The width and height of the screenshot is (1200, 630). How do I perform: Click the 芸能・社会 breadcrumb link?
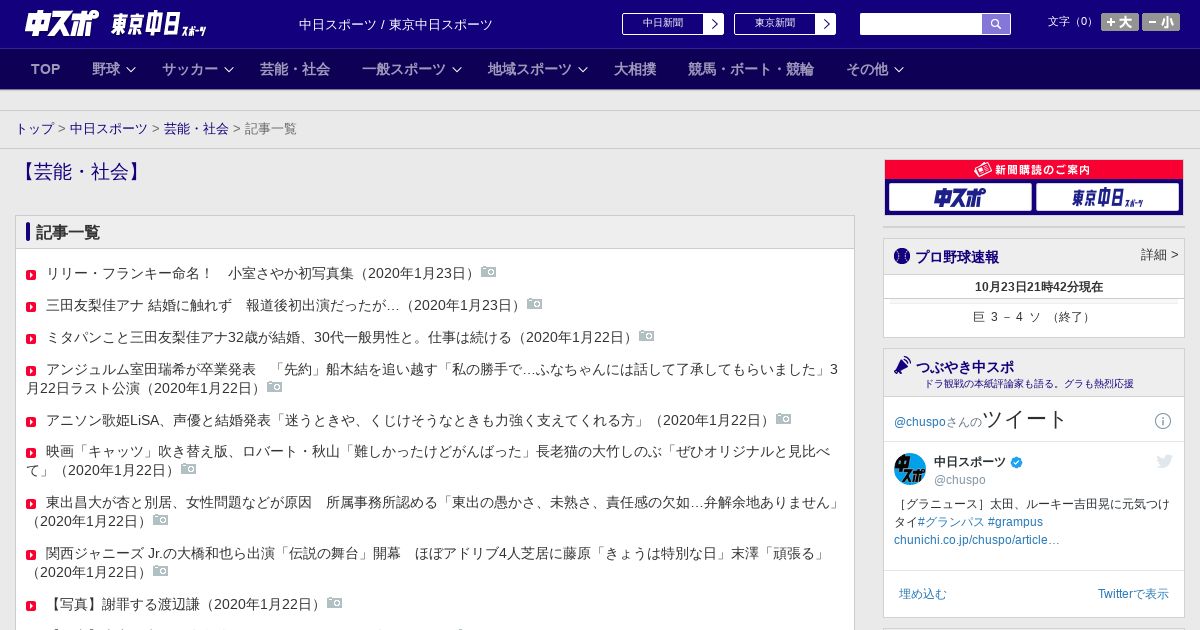196,129
